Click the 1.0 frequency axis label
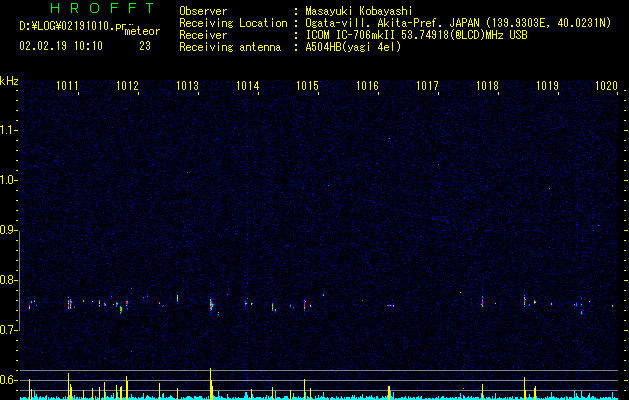The height and width of the screenshot is (400, 629). coord(9,180)
